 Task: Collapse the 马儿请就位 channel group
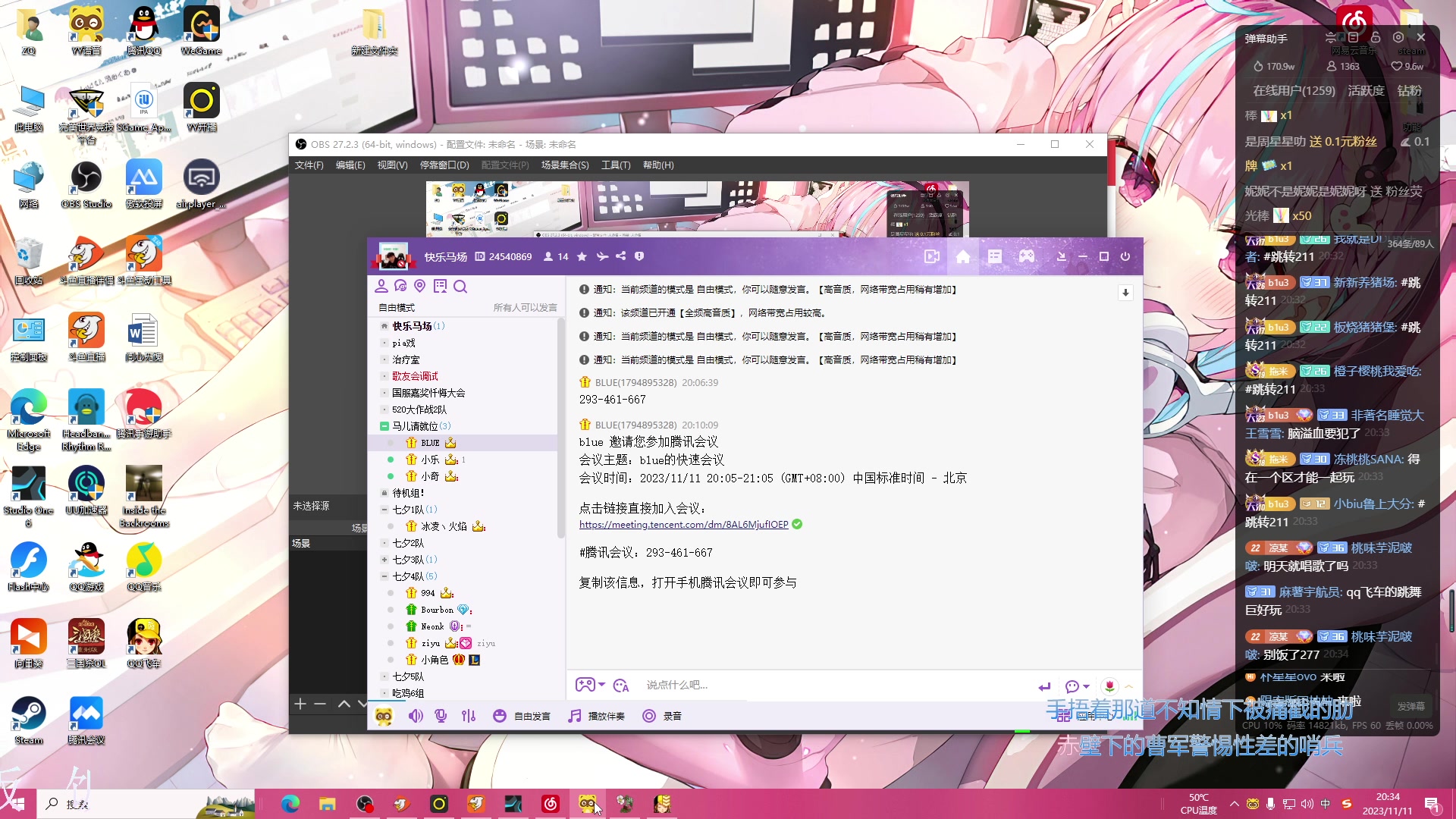pos(384,426)
